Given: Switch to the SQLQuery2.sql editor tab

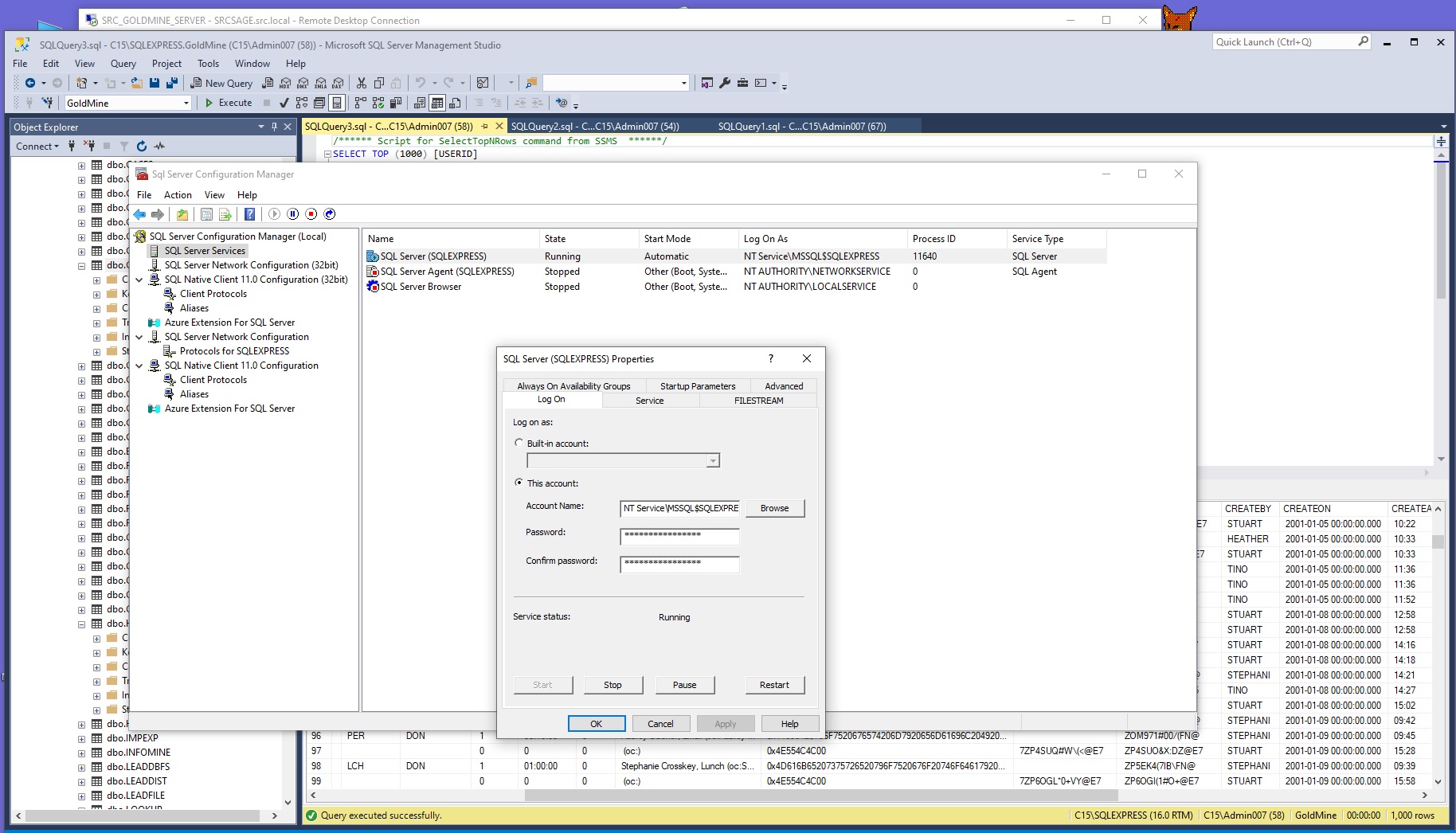Looking at the screenshot, I should (x=594, y=126).
